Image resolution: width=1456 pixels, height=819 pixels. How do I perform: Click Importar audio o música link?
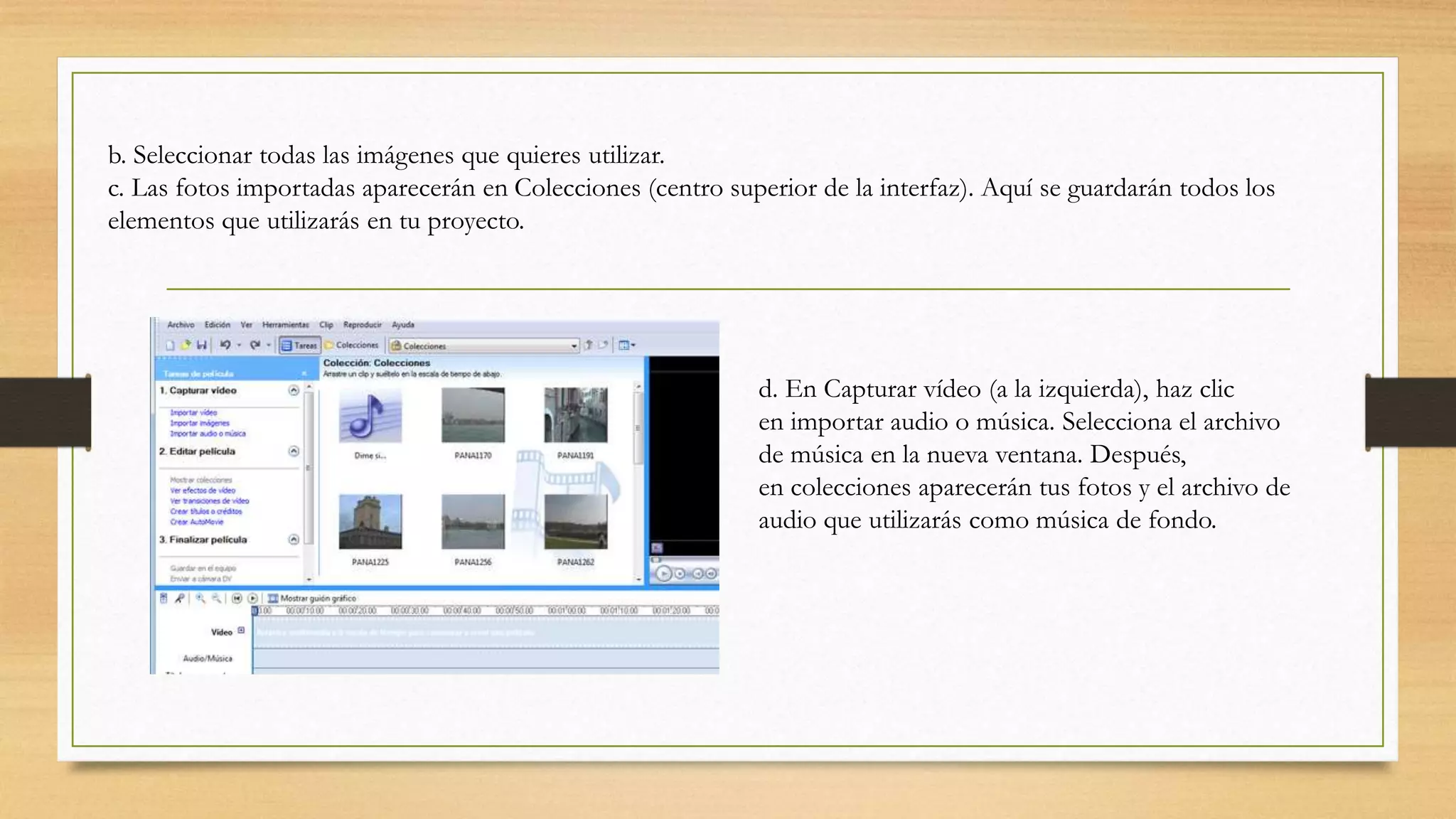[x=208, y=434]
